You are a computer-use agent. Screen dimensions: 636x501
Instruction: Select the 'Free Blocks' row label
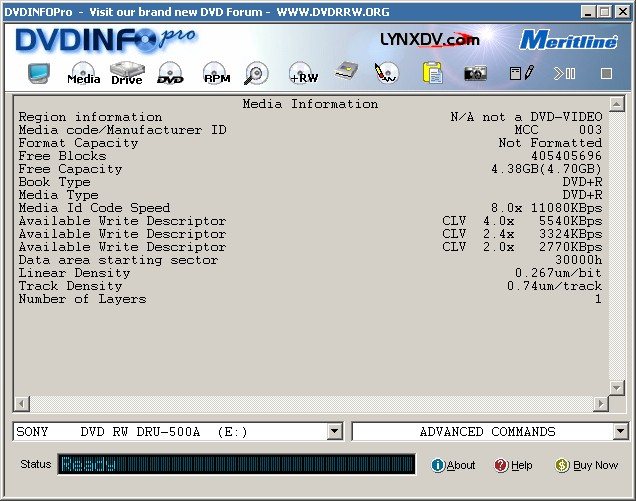62,156
